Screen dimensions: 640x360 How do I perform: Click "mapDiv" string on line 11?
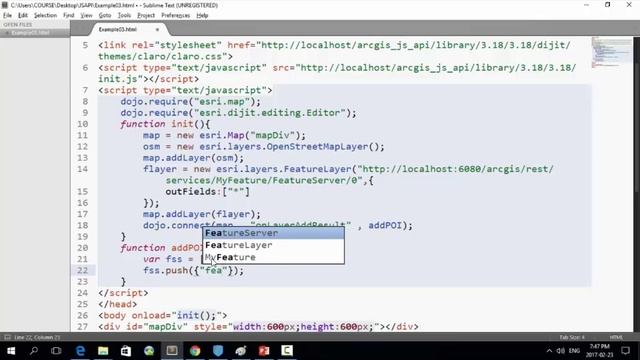point(273,135)
